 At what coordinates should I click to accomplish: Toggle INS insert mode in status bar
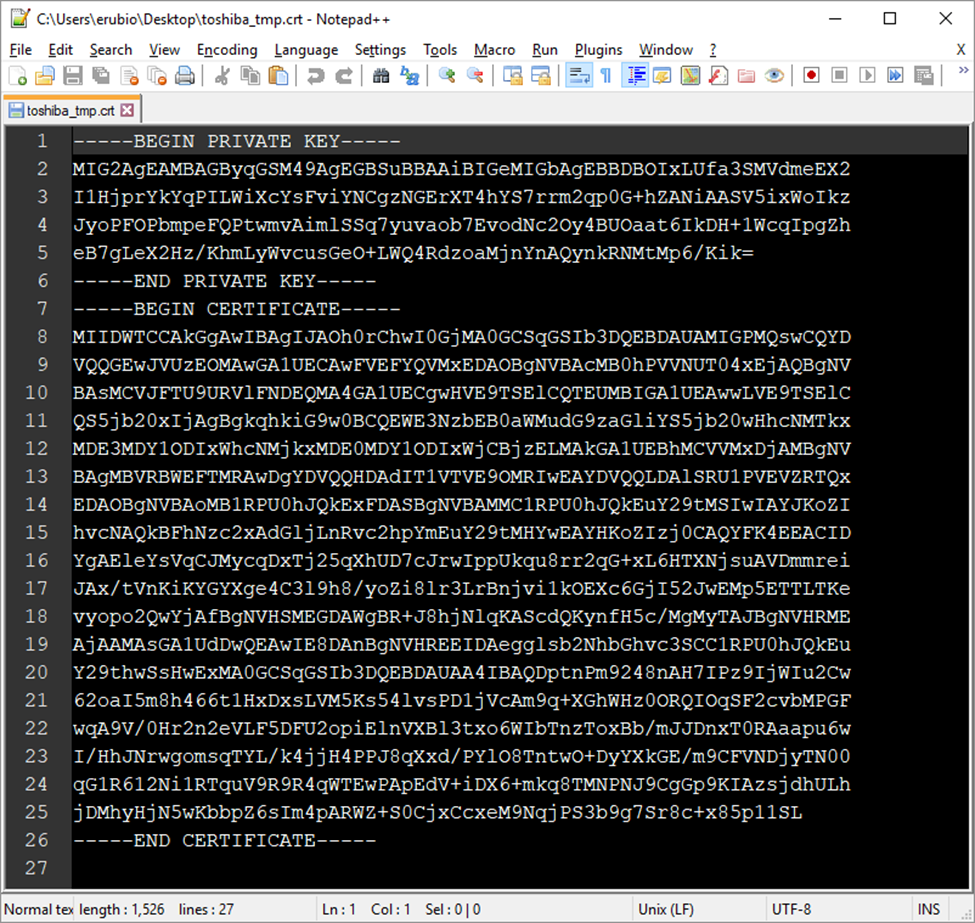929,909
